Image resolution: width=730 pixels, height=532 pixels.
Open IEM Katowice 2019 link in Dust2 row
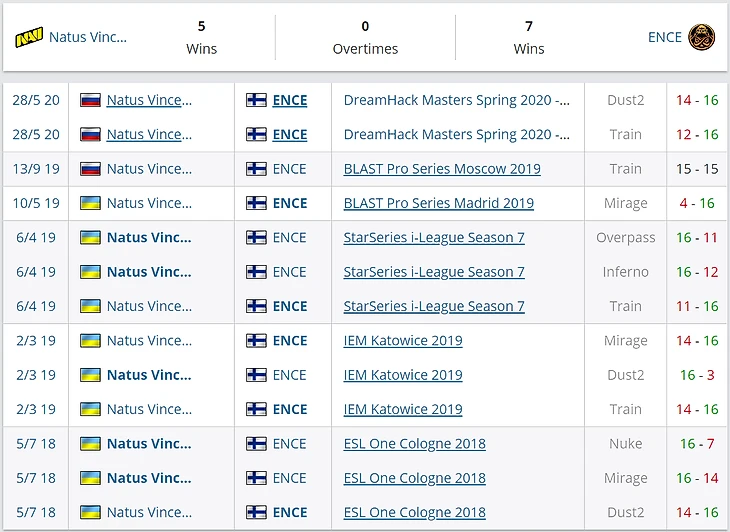403,375
